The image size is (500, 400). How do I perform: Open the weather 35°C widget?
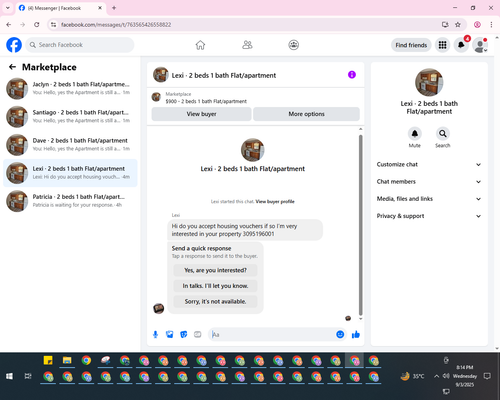(413, 376)
